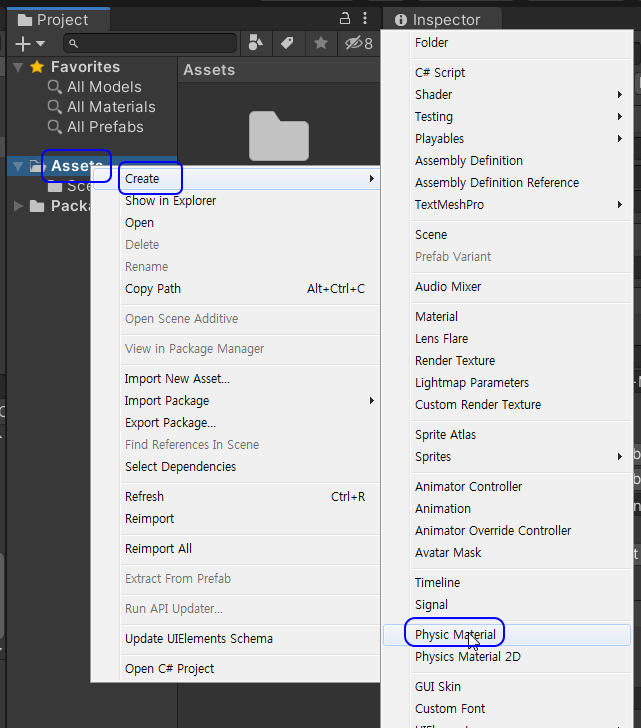The height and width of the screenshot is (728, 641).
Task: Expand the Packages folder triangle
Action: tap(18, 206)
